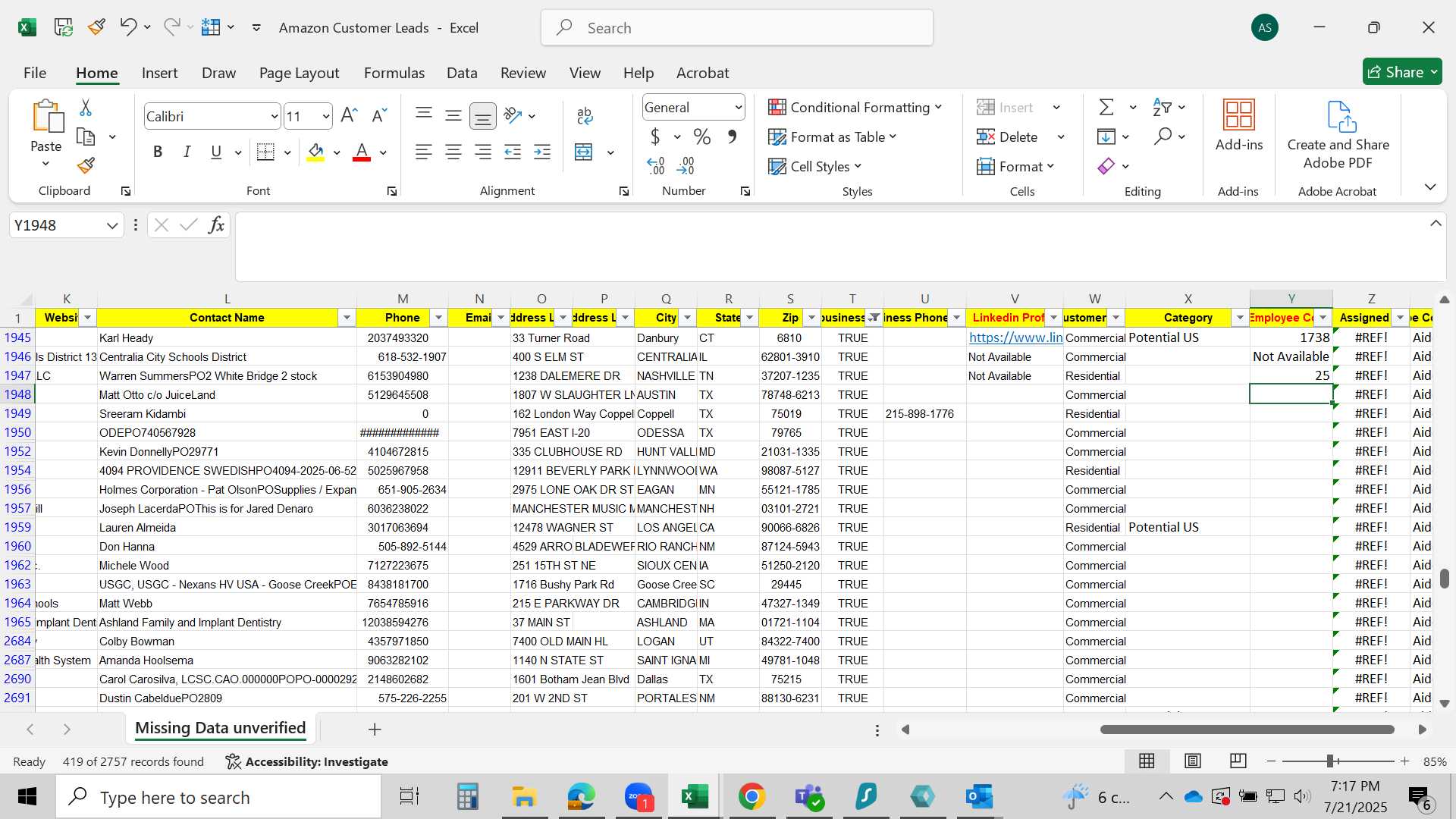This screenshot has height=819, width=1456.
Task: Toggle Italic formatting
Action: click(187, 152)
